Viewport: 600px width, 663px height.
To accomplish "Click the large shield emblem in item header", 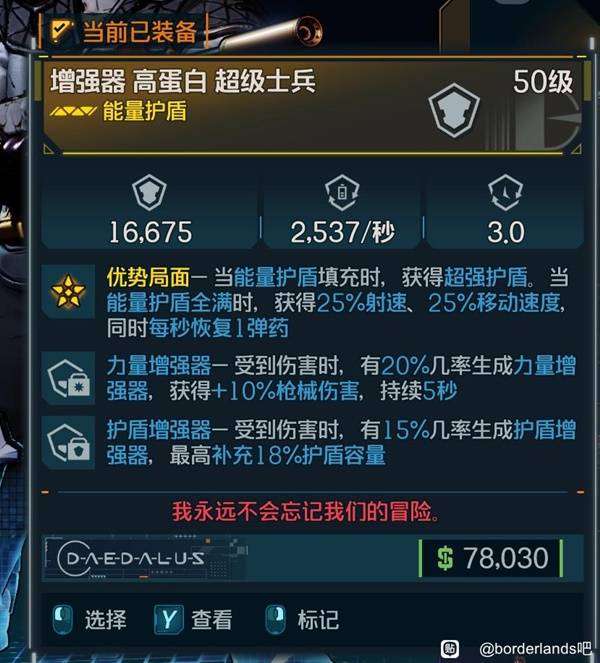I will coord(453,110).
